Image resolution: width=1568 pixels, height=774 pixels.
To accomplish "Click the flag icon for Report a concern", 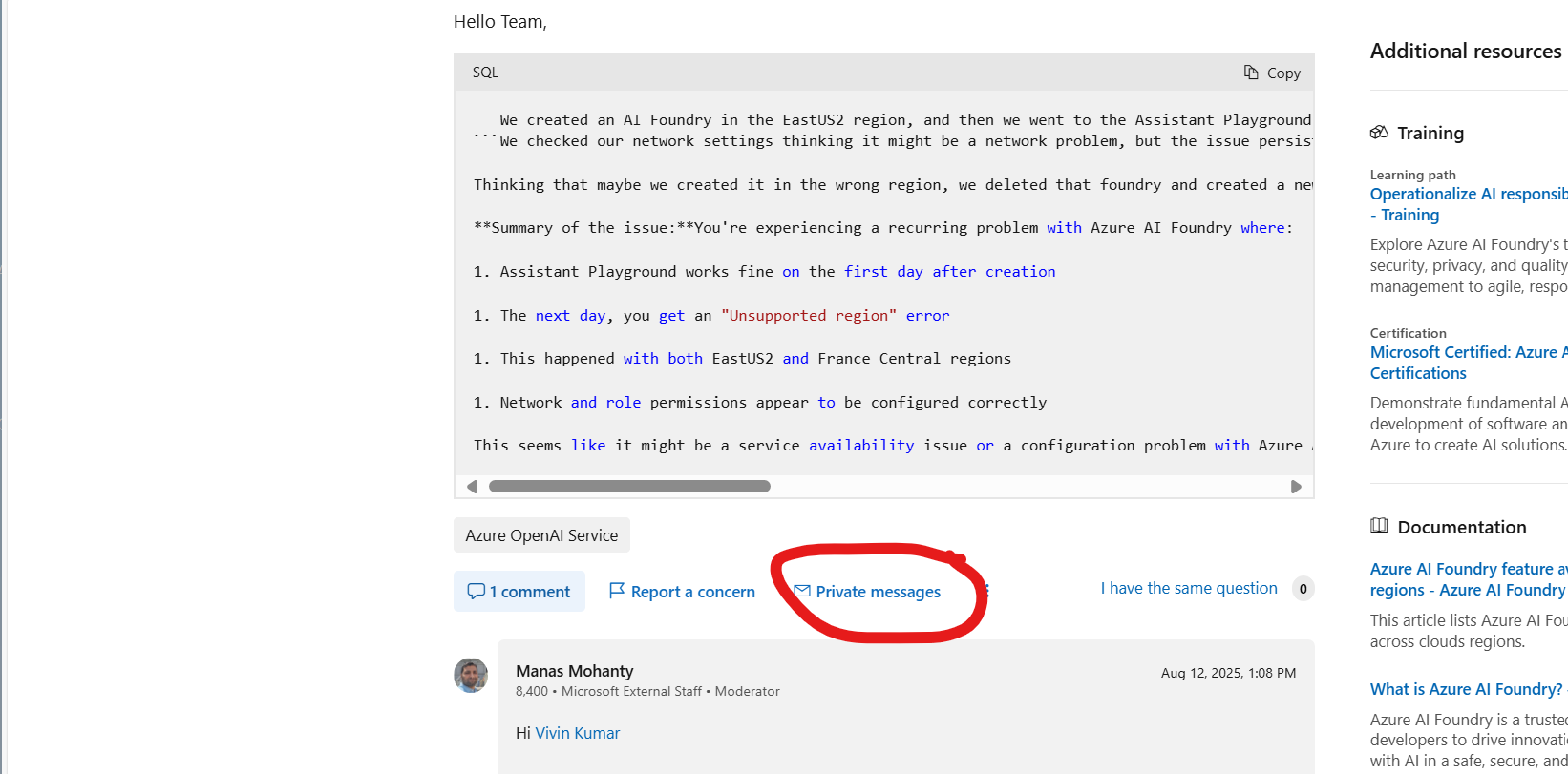I will pyautogui.click(x=619, y=591).
